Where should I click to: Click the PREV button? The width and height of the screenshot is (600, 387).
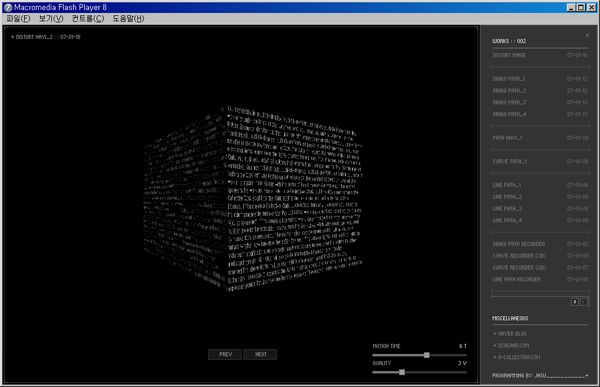225,354
